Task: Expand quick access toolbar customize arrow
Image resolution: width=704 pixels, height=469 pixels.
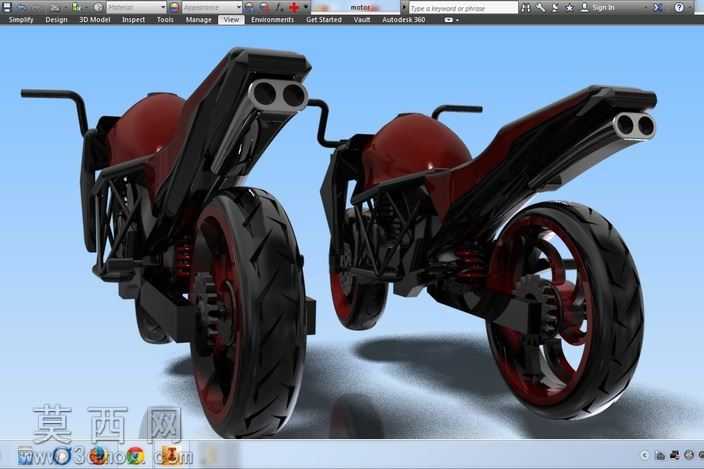Action: click(306, 7)
